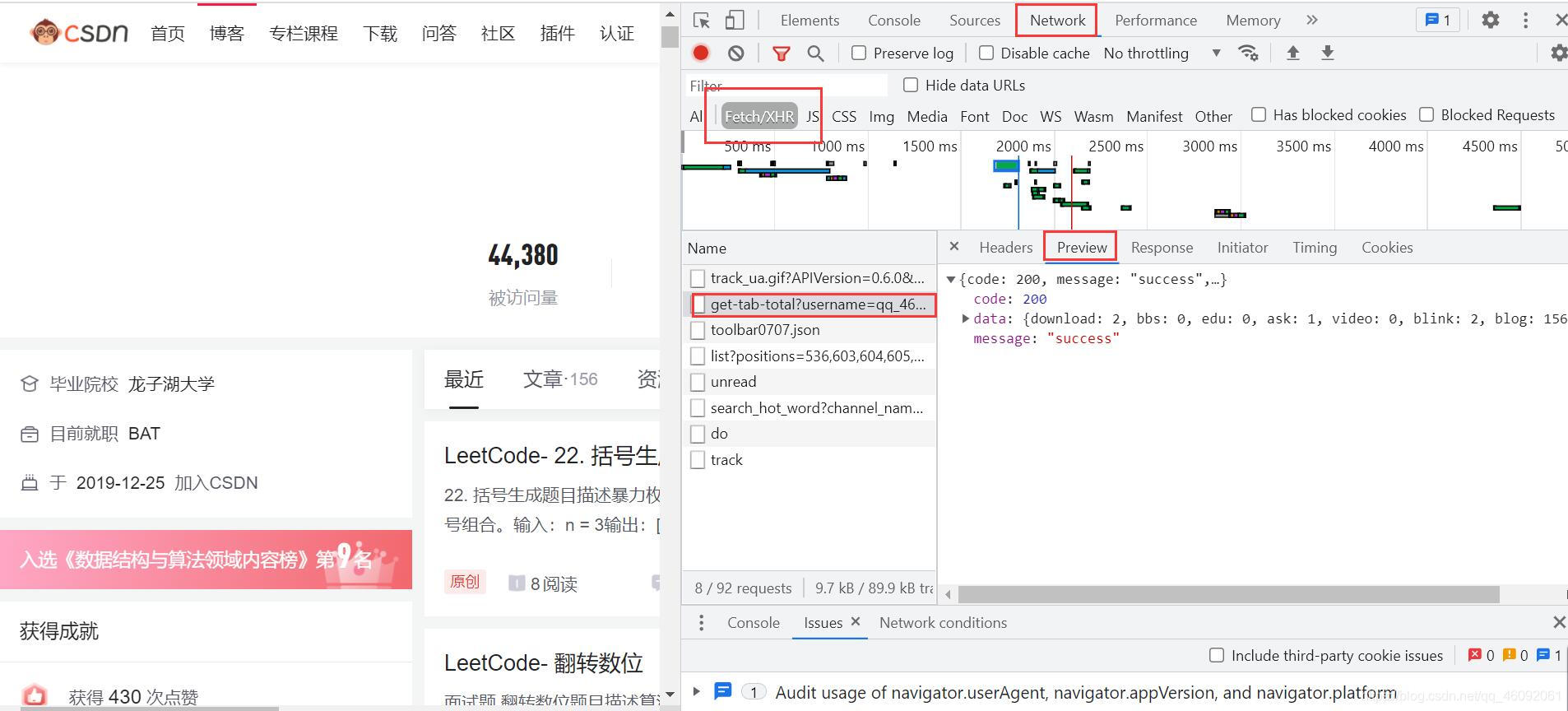Toggle the network filter funnel icon
1568x711 pixels.
(x=782, y=53)
